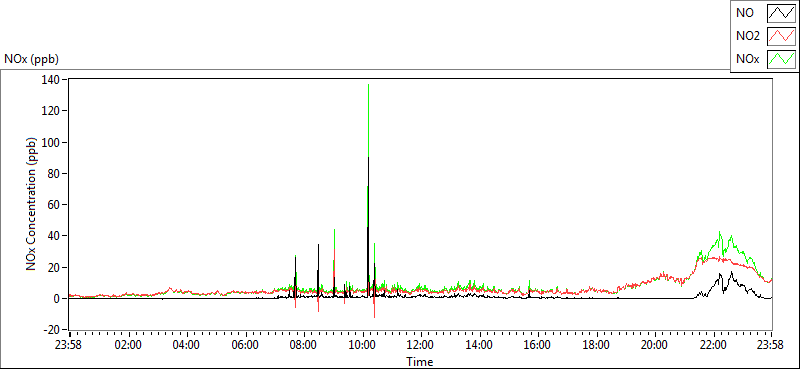The image size is (800, 369).
Task: Click the rightmost 23:58 time label
Action: (771, 345)
